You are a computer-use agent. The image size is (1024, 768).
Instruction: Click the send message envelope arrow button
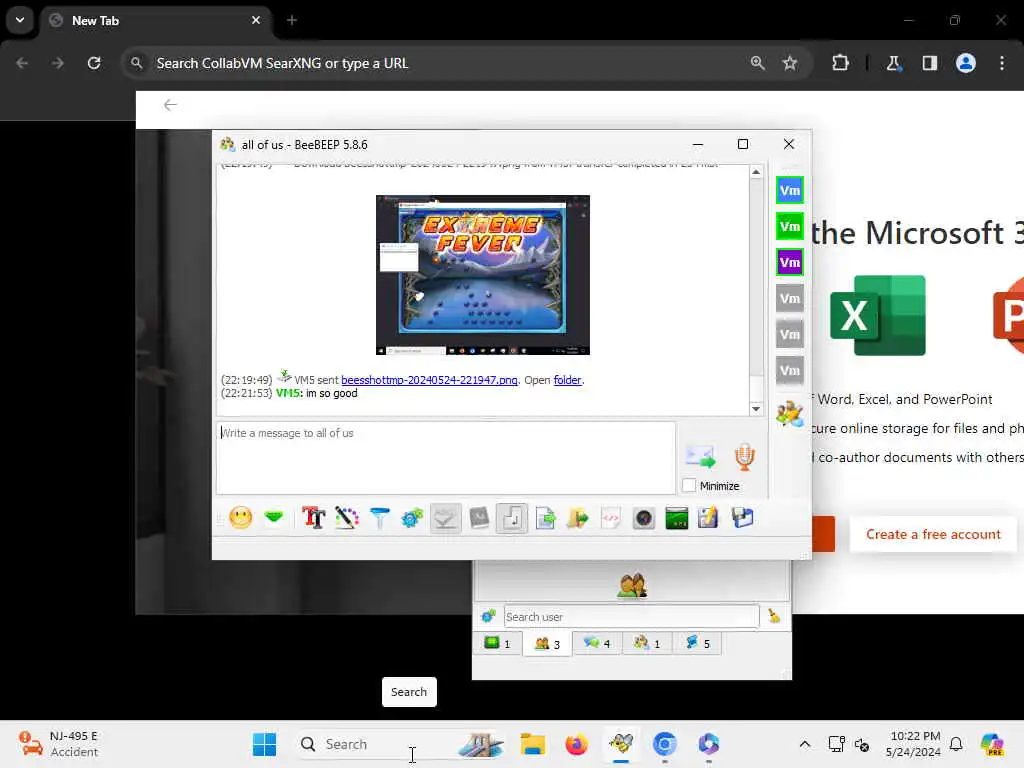tap(700, 456)
